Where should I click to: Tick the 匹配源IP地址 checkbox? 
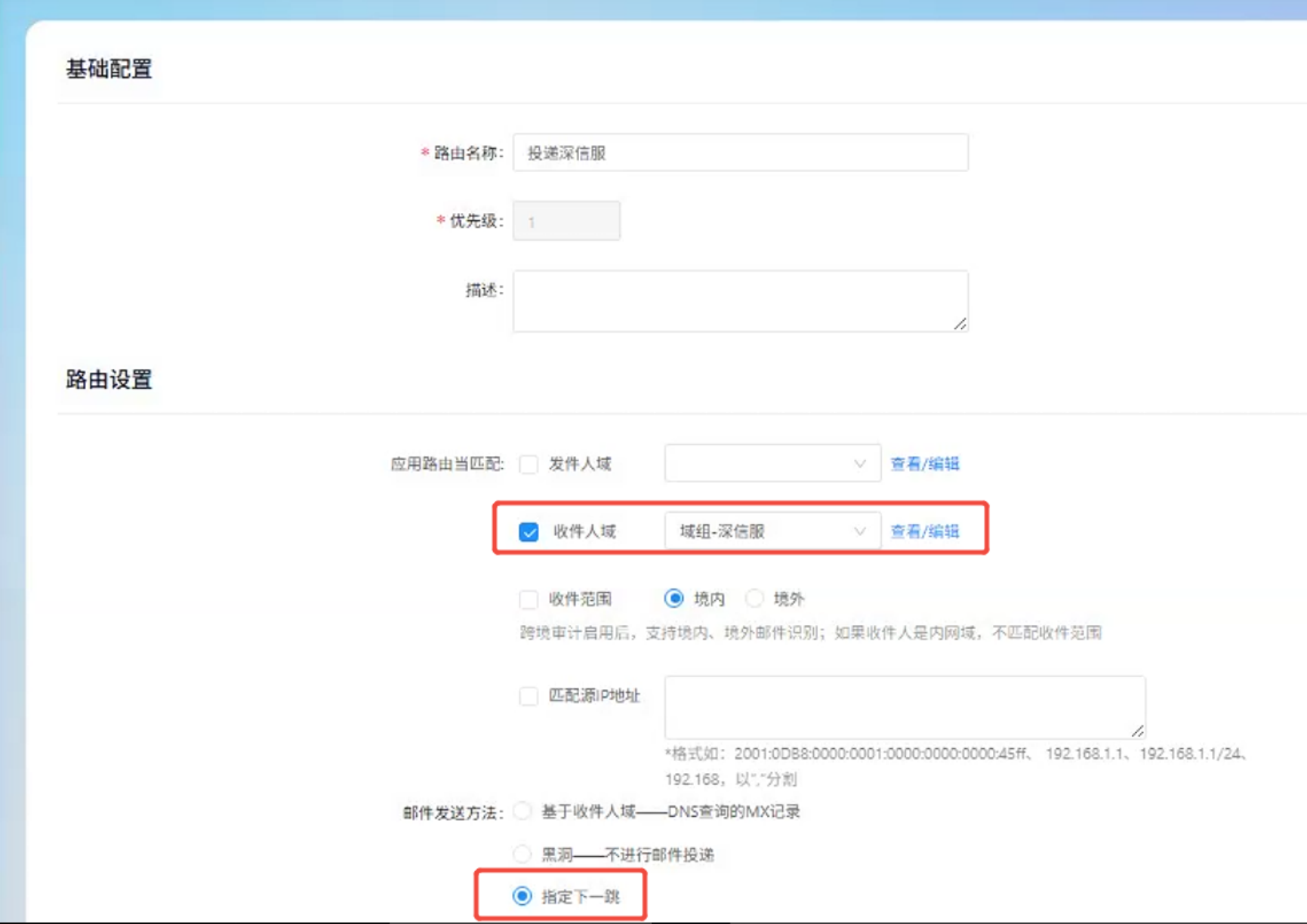click(529, 696)
